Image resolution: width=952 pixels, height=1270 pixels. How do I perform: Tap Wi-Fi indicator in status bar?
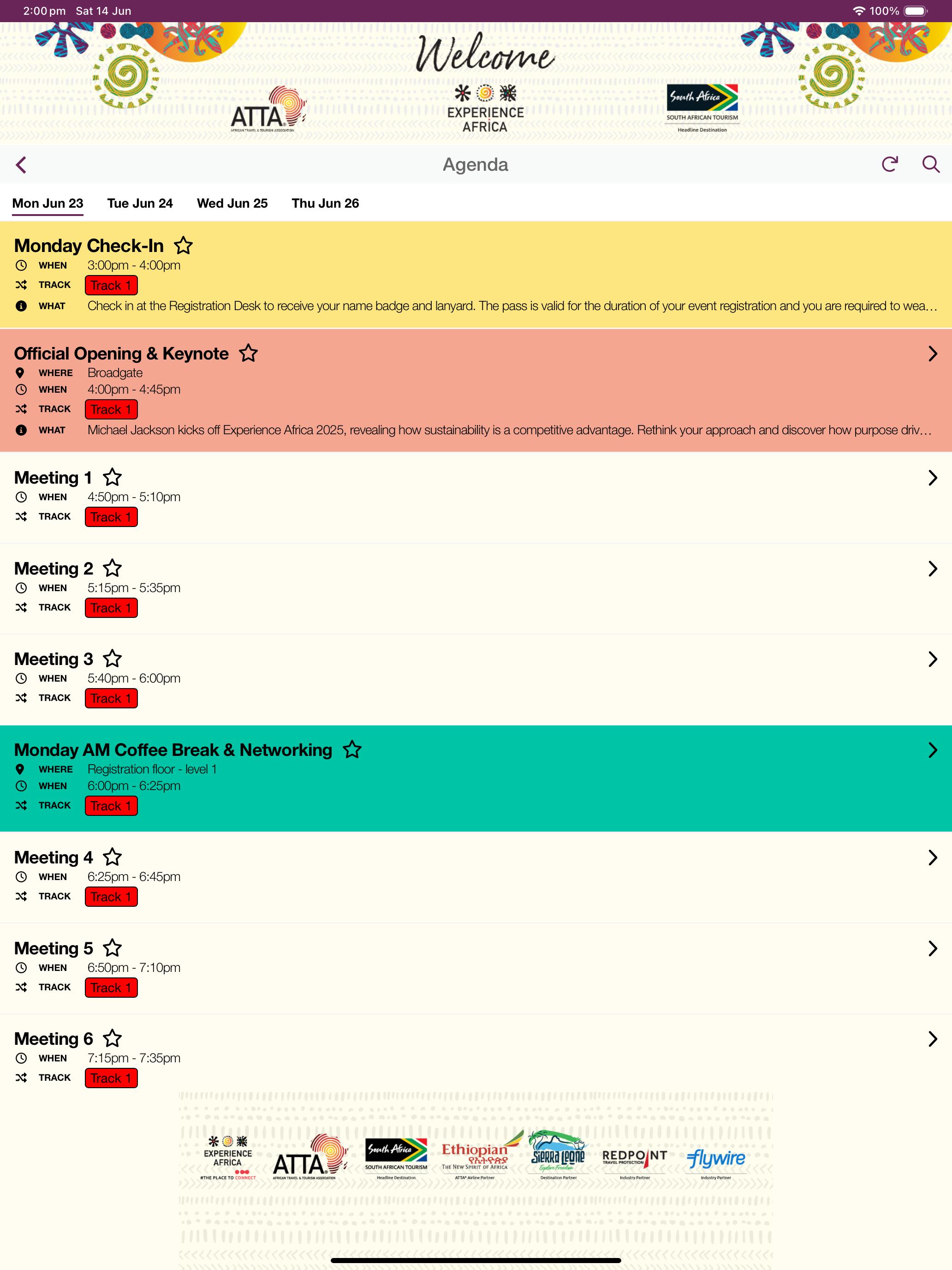click(x=858, y=11)
